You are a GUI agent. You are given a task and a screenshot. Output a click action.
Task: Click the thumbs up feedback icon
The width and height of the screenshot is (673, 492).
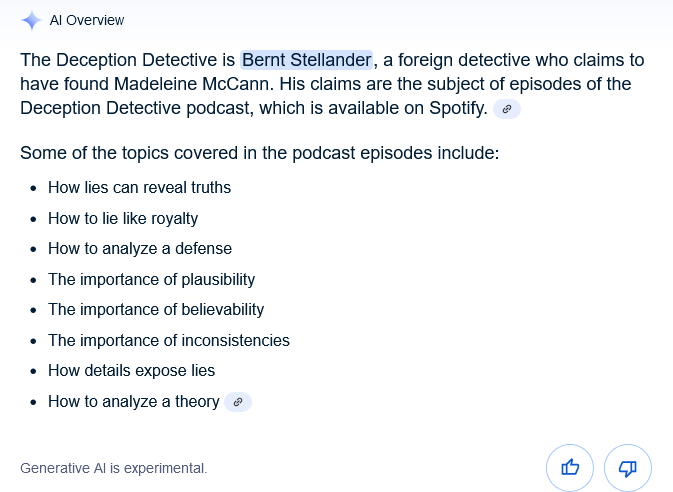tap(570, 468)
